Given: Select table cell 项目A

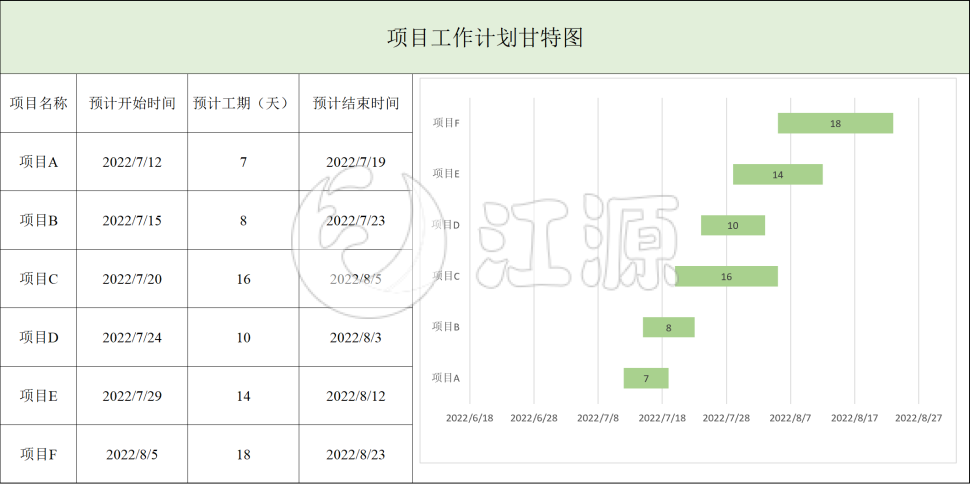Looking at the screenshot, I should tap(38, 162).
